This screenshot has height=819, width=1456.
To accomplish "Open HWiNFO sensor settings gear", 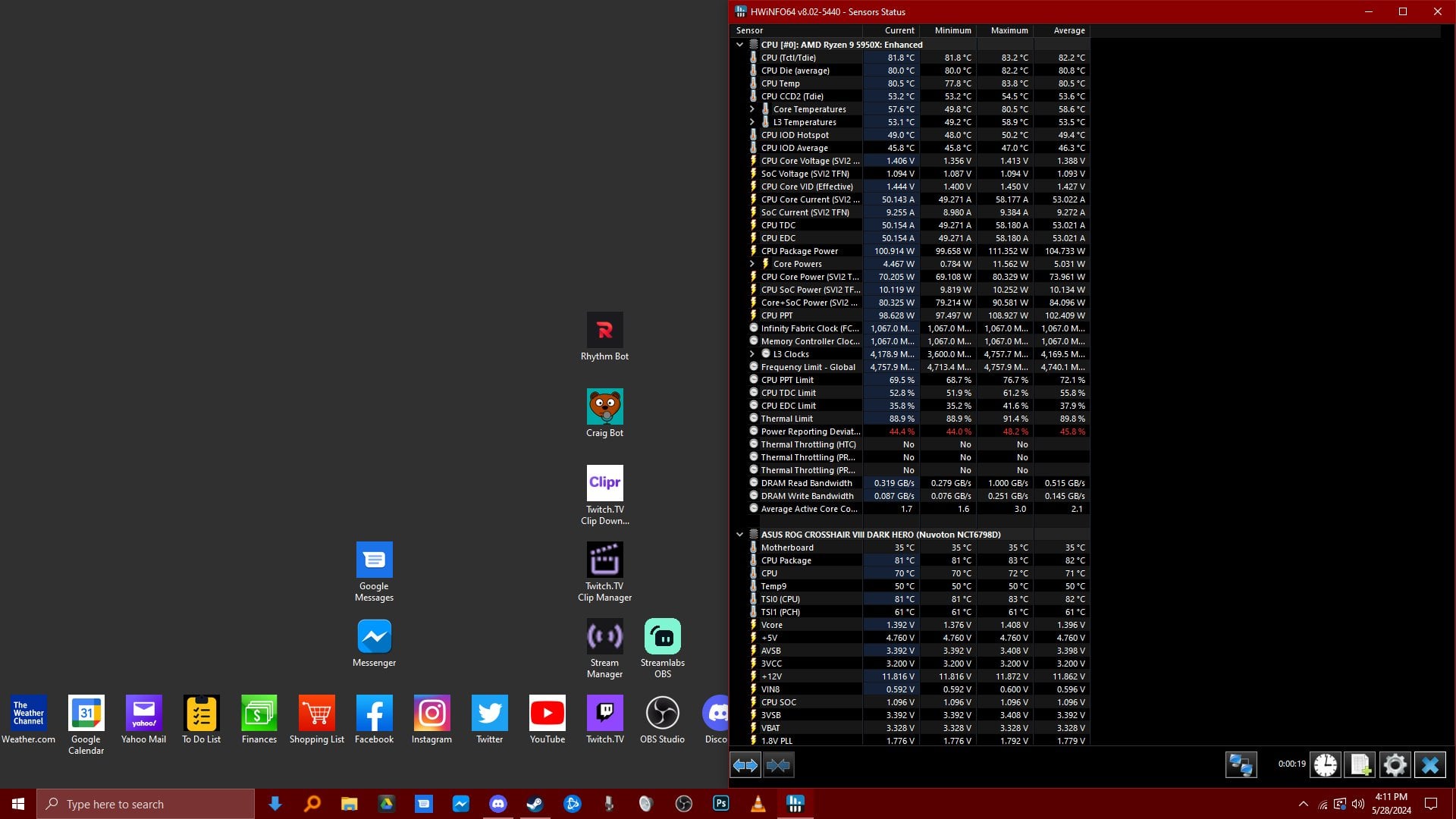I will (1395, 765).
